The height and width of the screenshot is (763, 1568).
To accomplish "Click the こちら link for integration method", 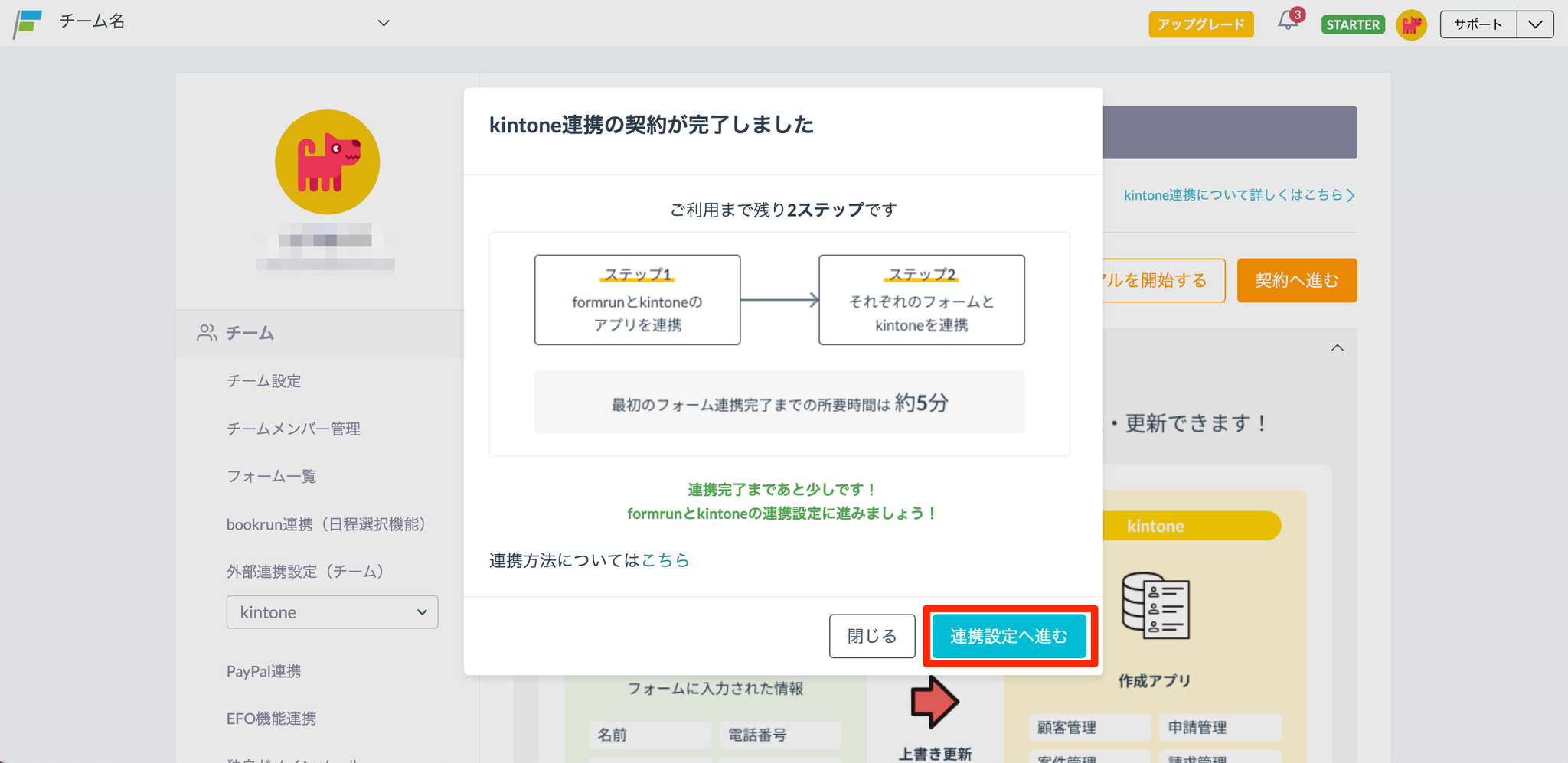I will pos(665,560).
